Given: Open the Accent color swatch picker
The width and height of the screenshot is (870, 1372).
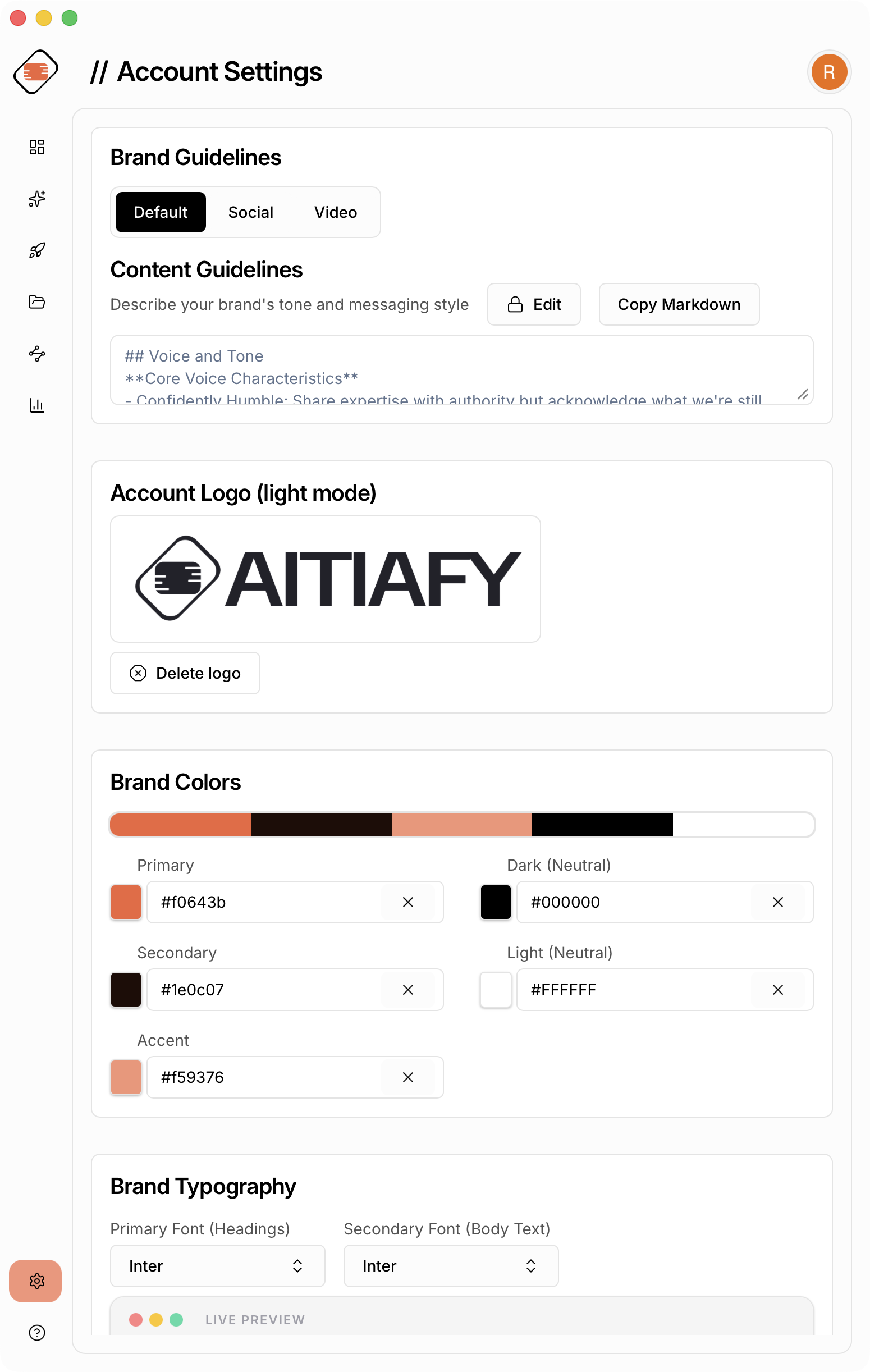Looking at the screenshot, I should coord(126,1077).
